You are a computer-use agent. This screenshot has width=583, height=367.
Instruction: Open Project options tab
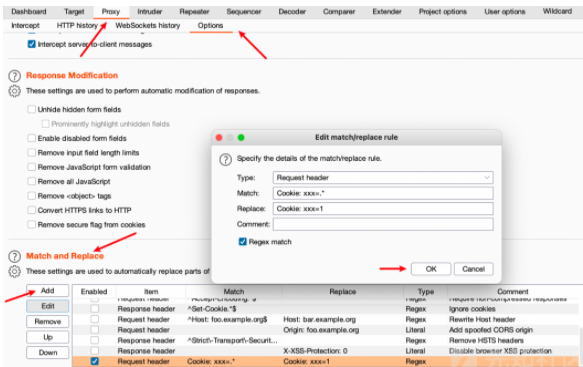[442, 12]
